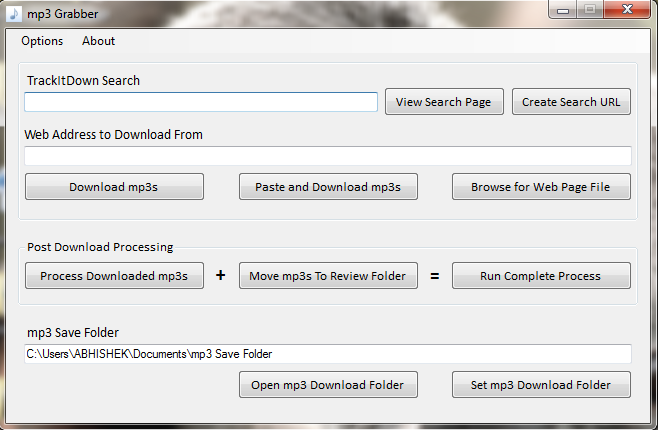The width and height of the screenshot is (658, 430).
Task: Click Move mp3s To Review Folder button
Action: pyautogui.click(x=328, y=276)
